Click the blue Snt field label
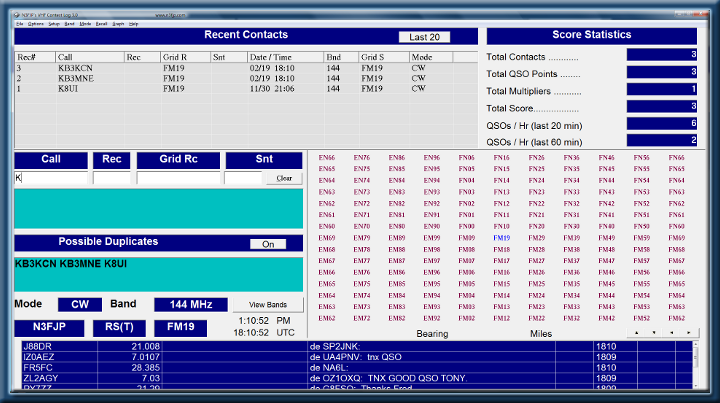Image resolution: width=720 pixels, height=403 pixels. [264, 160]
